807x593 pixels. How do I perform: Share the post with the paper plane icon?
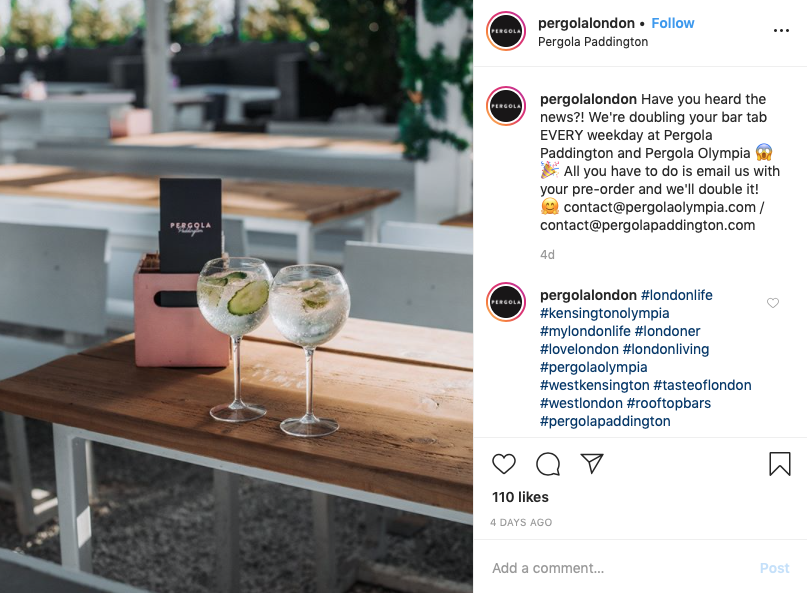coord(591,463)
